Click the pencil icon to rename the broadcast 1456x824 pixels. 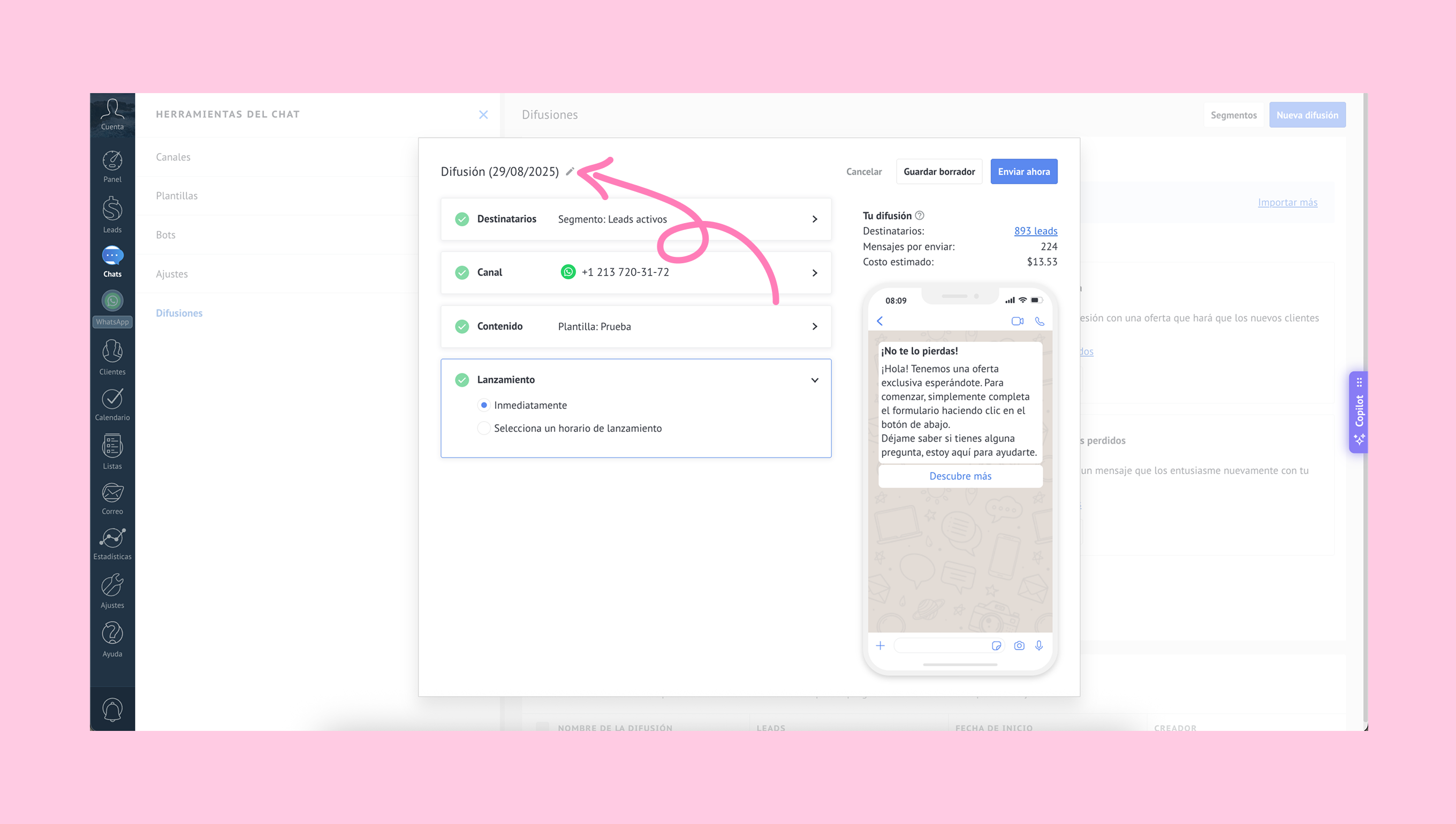(x=570, y=171)
